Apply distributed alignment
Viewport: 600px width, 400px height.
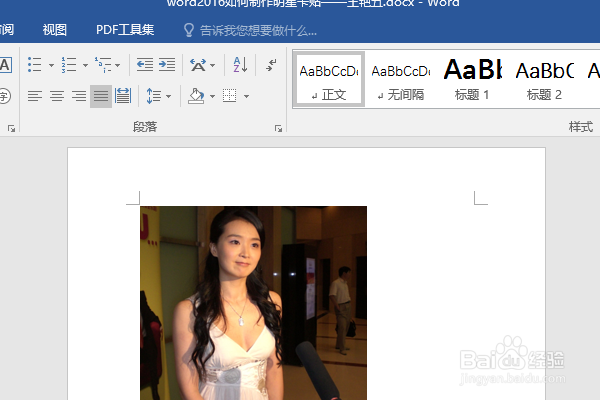click(x=123, y=96)
